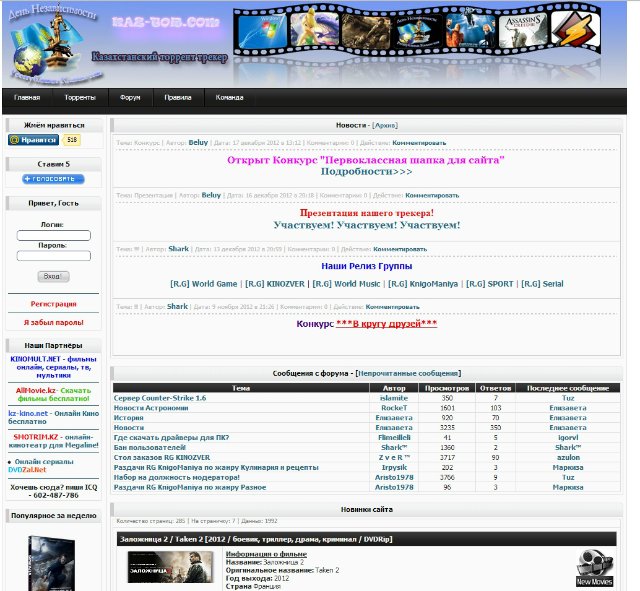Open the popular-of-the-week DVD cover

(x=50, y=562)
